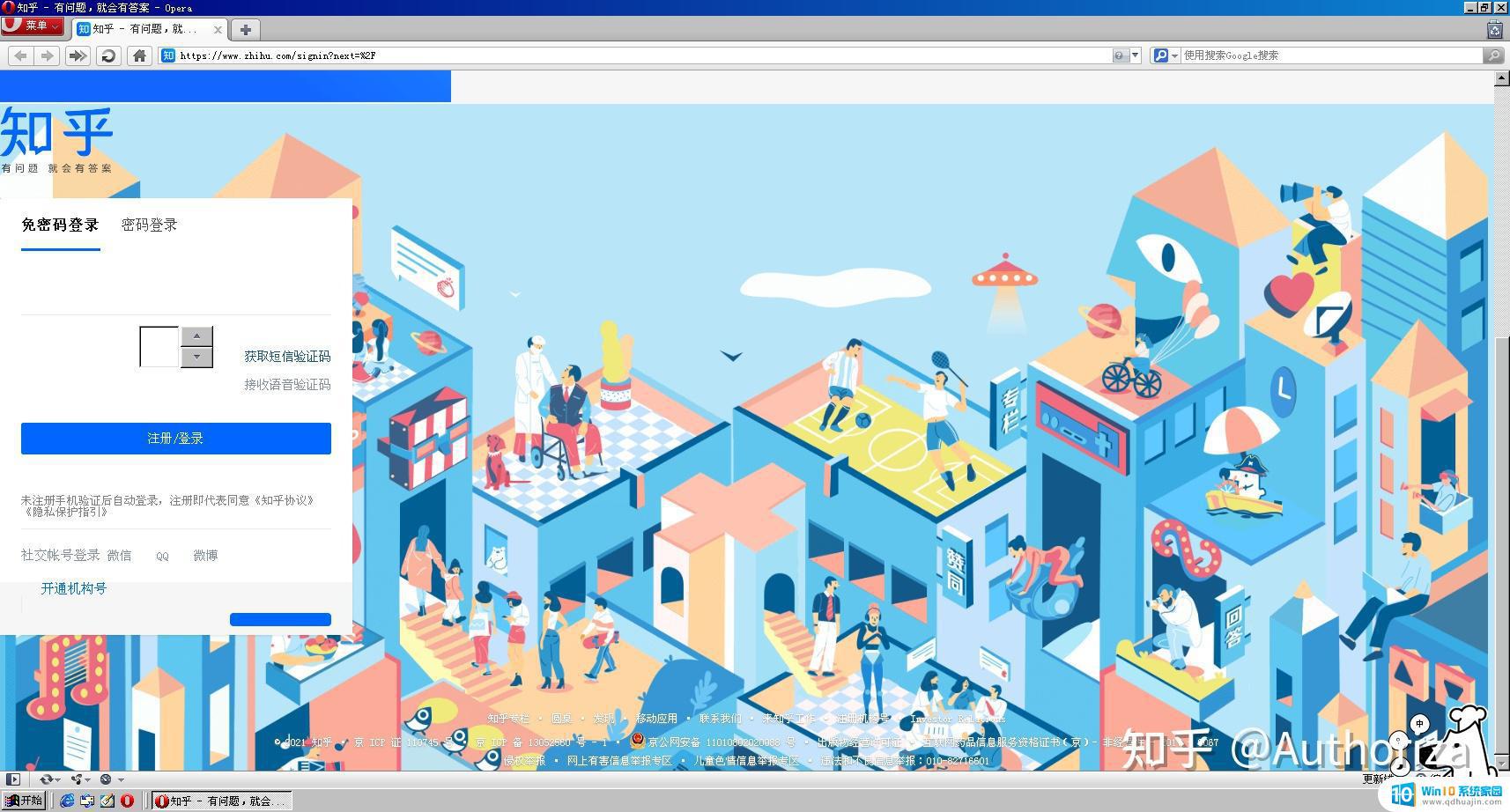Switch to 密码登录 tab
Screen dimensions: 1510x812
(149, 225)
